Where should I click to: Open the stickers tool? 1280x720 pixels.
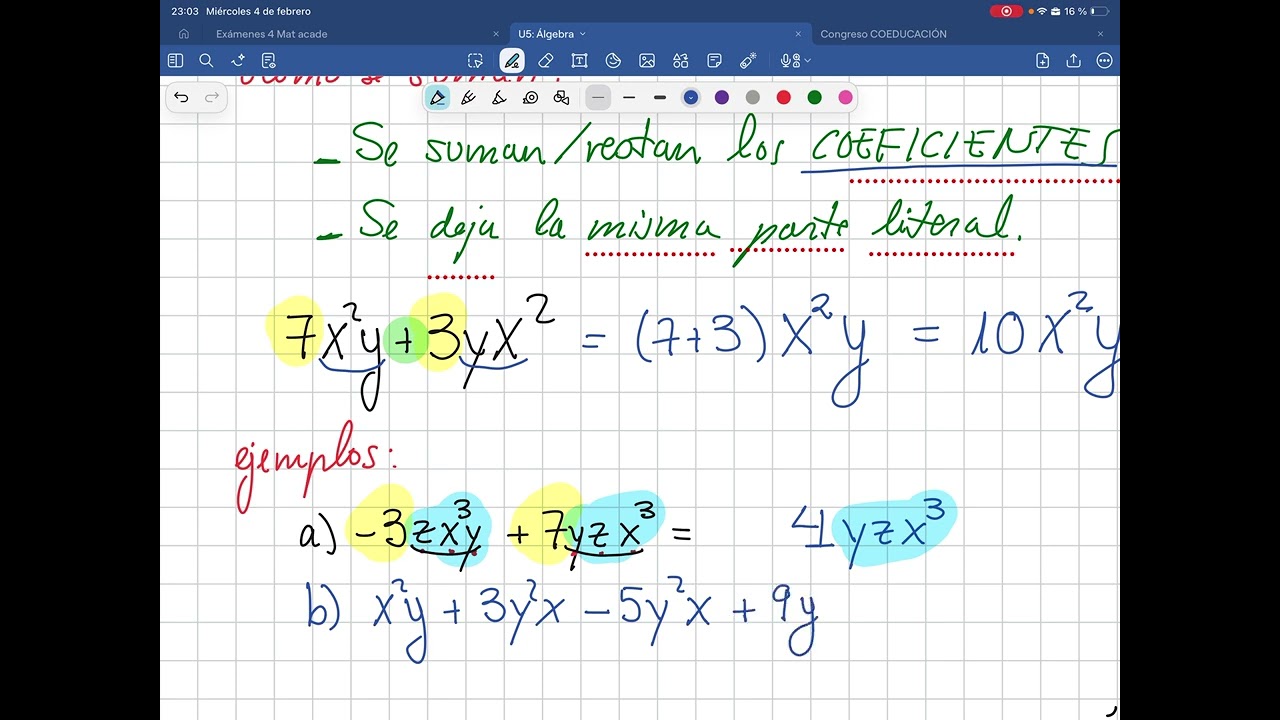pyautogui.click(x=613, y=61)
